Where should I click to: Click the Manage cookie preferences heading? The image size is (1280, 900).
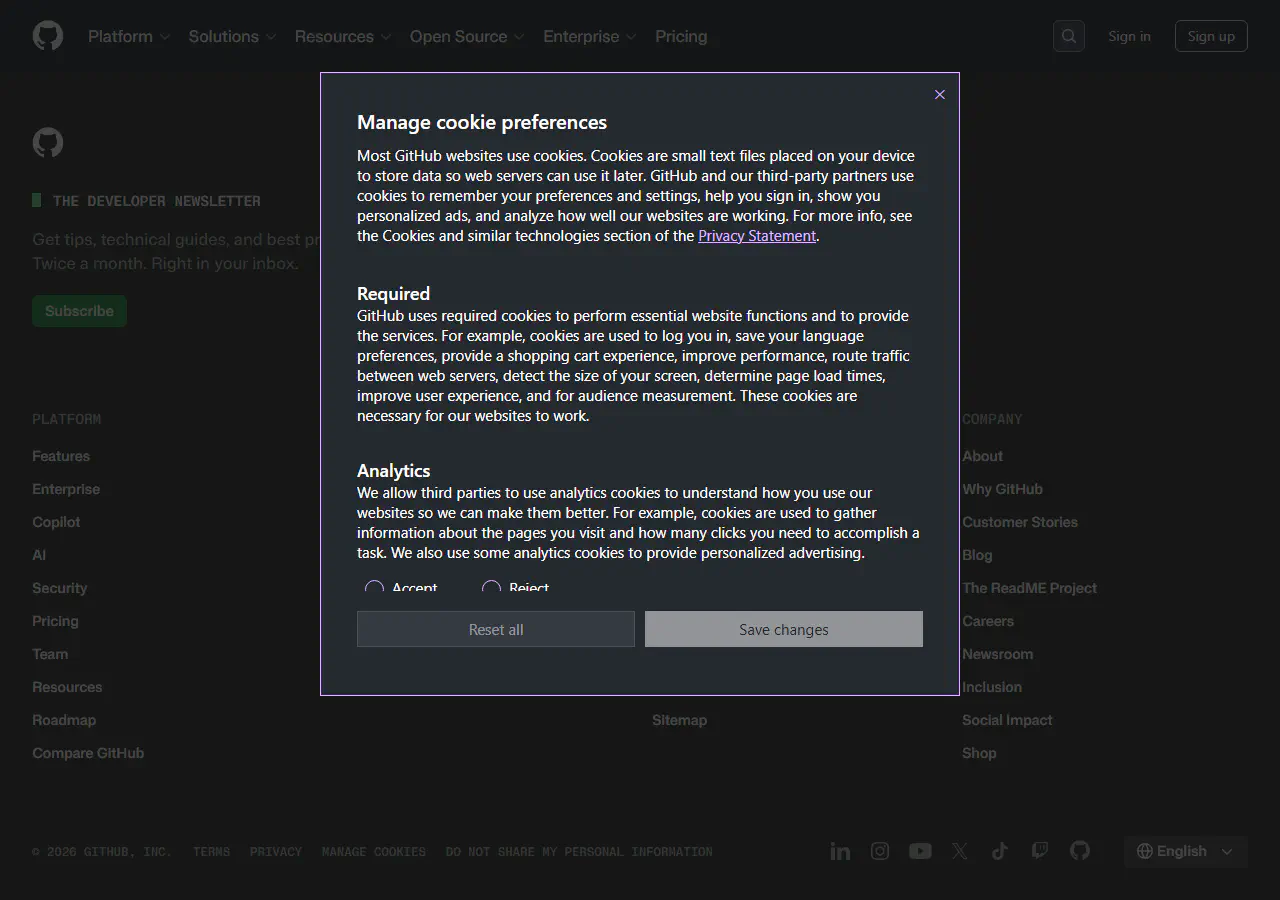[x=482, y=122]
